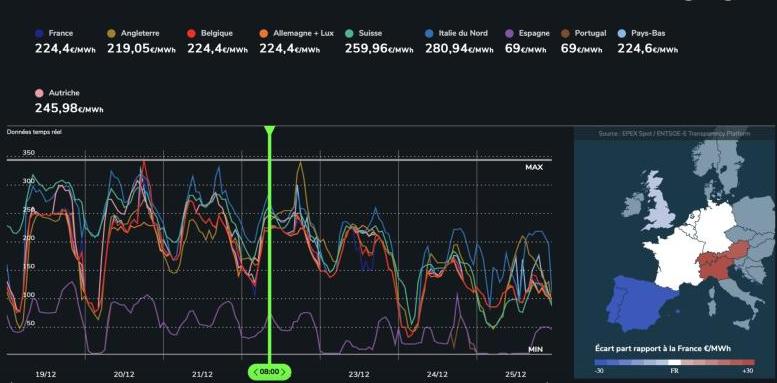Click the Écart par rapport à la France caption
This screenshot has width=777, height=383.
coord(663,349)
